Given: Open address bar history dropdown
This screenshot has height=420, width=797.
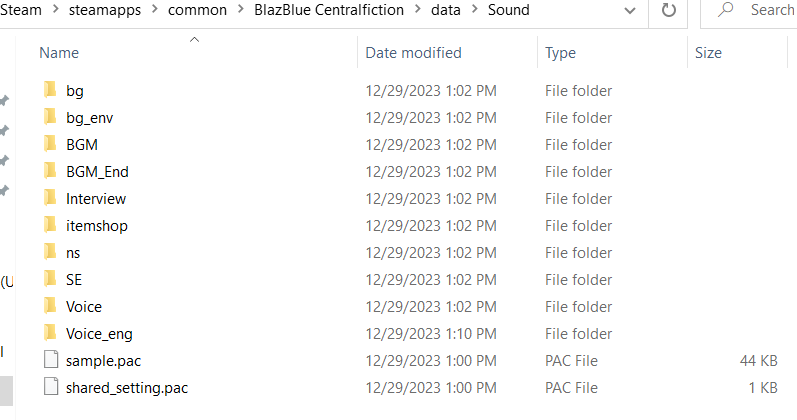Looking at the screenshot, I should tap(629, 10).
